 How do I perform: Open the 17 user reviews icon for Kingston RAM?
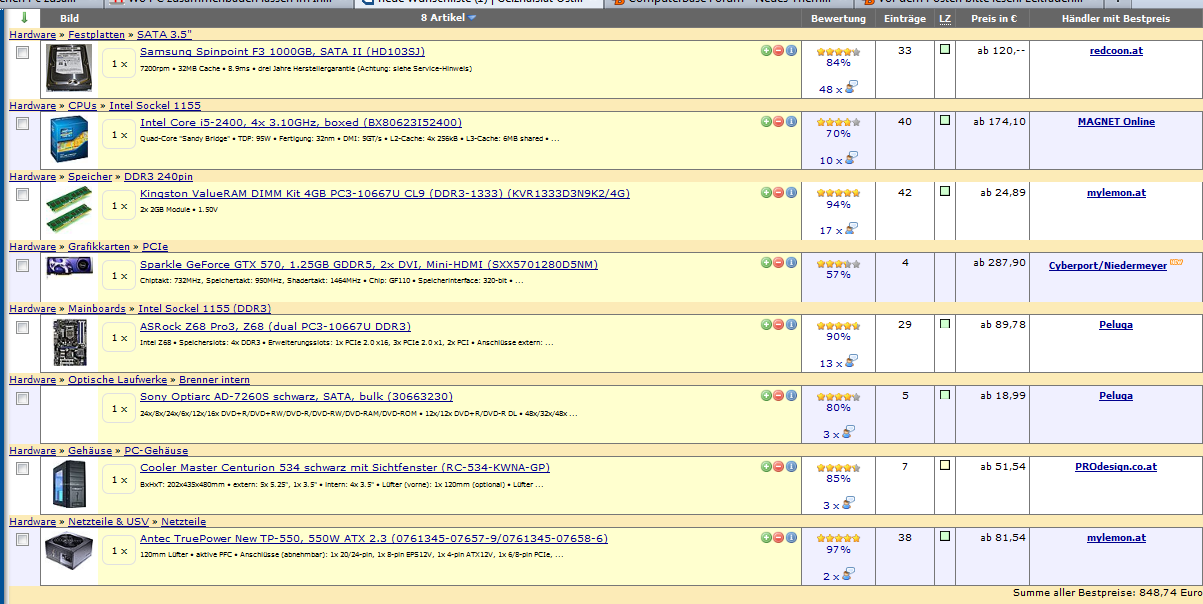point(852,229)
